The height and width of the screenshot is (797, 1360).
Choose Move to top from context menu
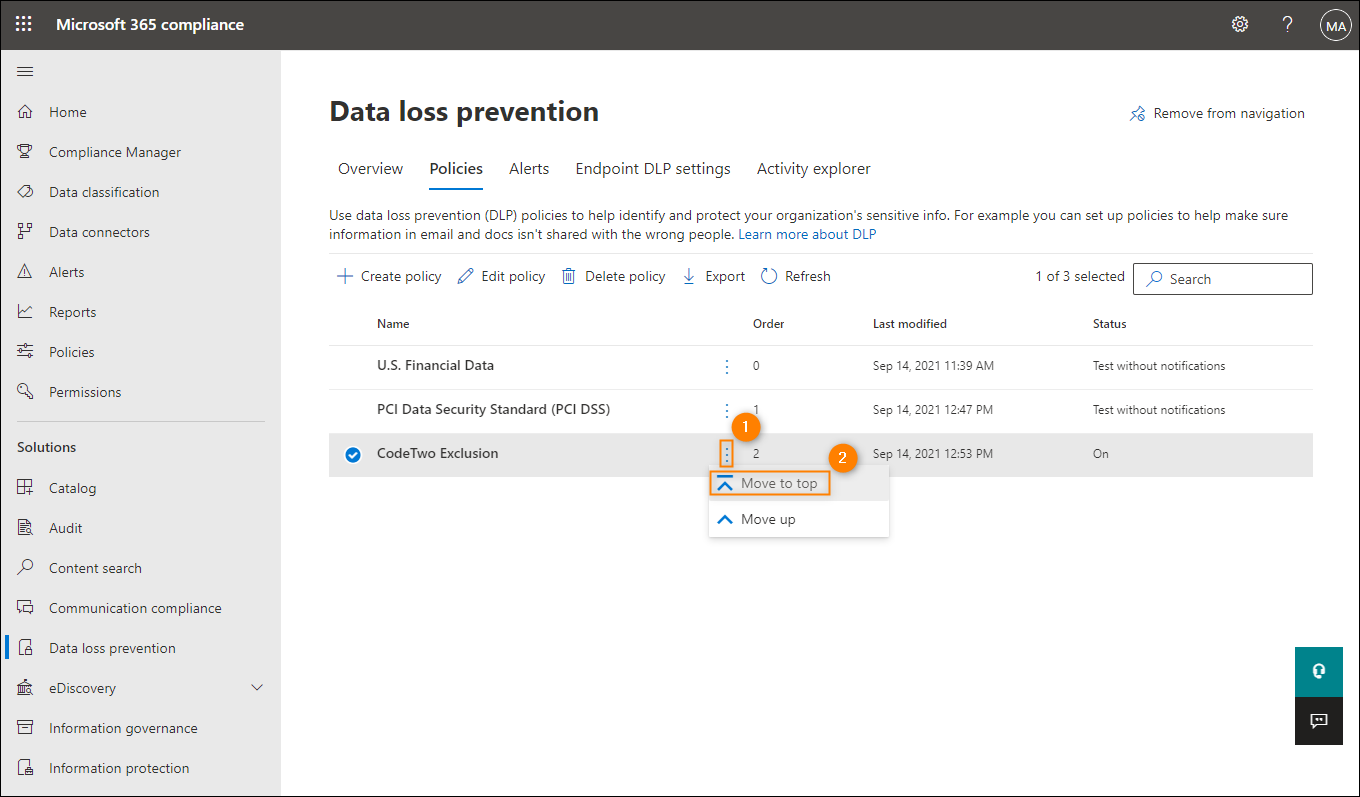[799, 483]
